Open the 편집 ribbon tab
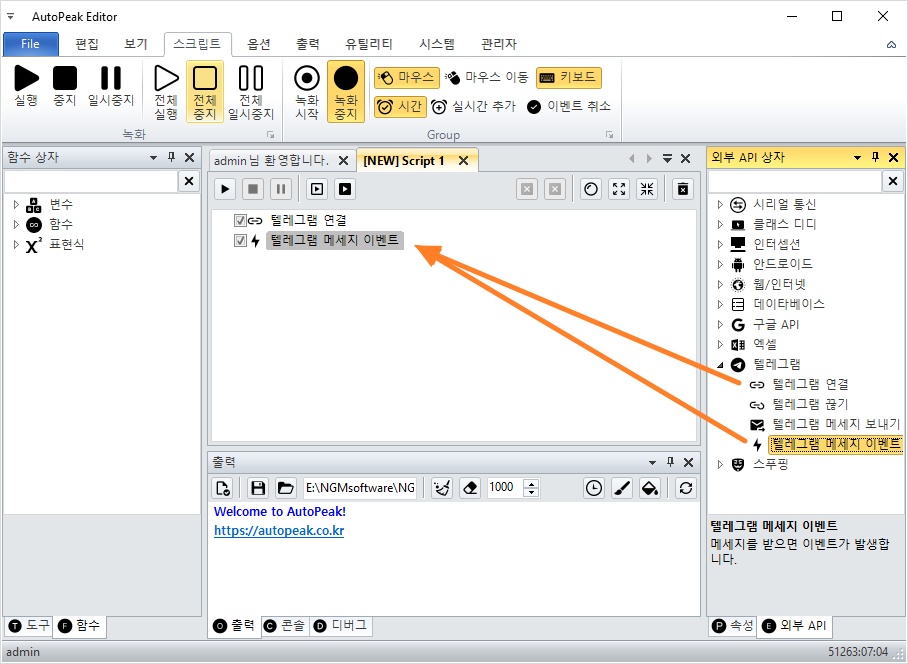The image size is (908, 664). tap(87, 44)
